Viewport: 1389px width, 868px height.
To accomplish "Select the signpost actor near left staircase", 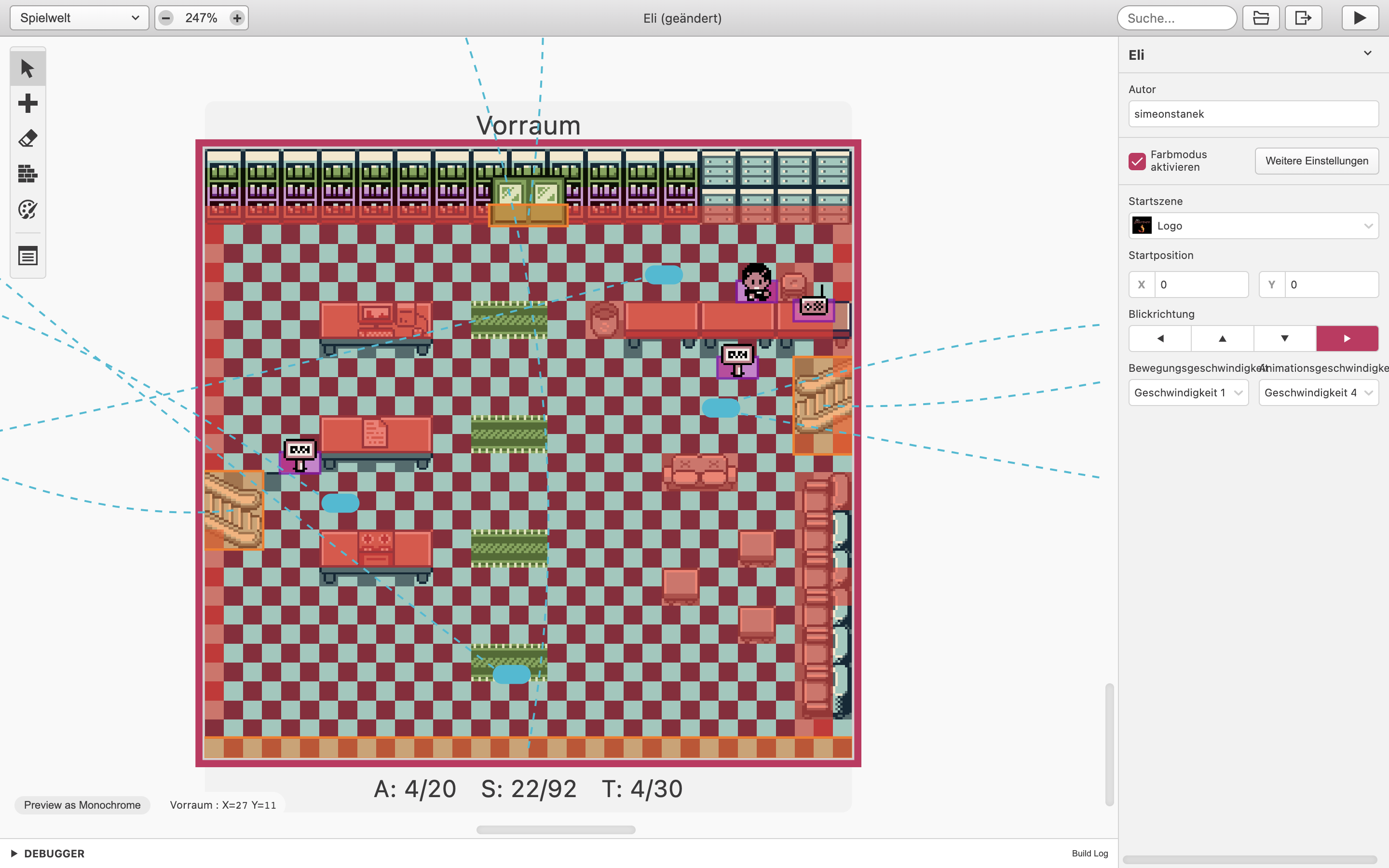I will [300, 456].
